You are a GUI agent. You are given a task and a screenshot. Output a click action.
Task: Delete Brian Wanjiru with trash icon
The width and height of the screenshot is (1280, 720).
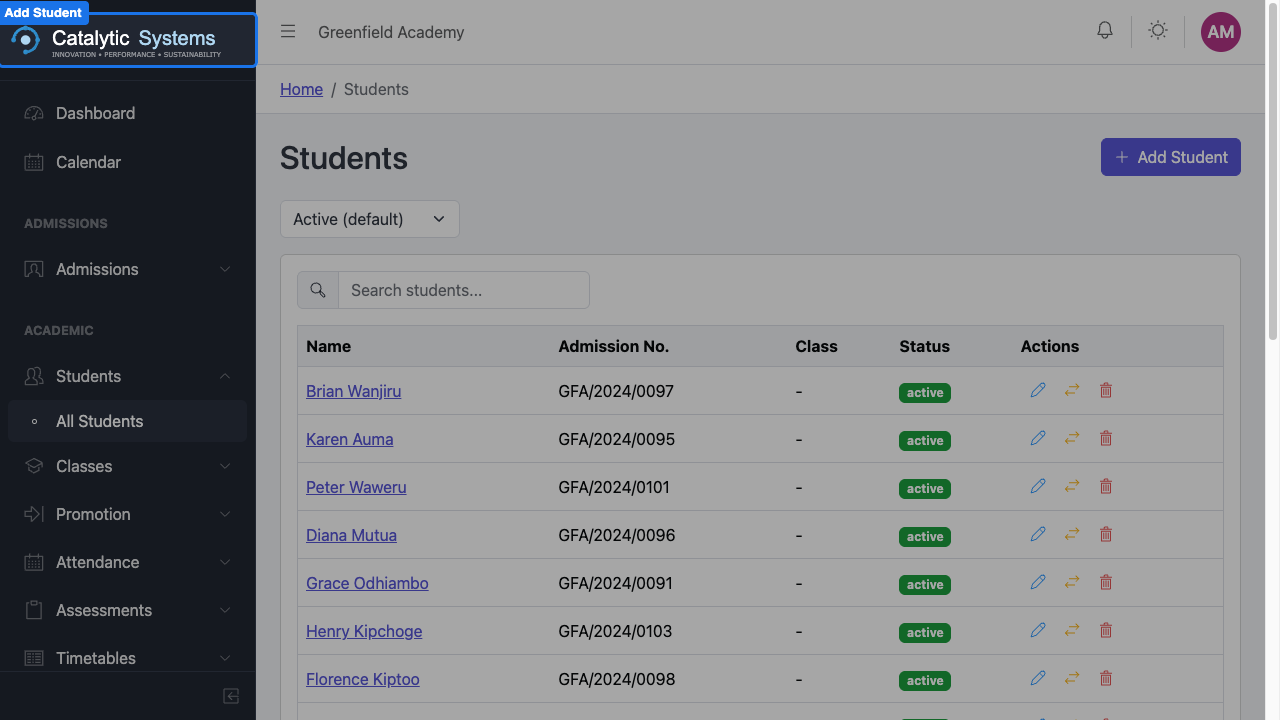tap(1106, 390)
